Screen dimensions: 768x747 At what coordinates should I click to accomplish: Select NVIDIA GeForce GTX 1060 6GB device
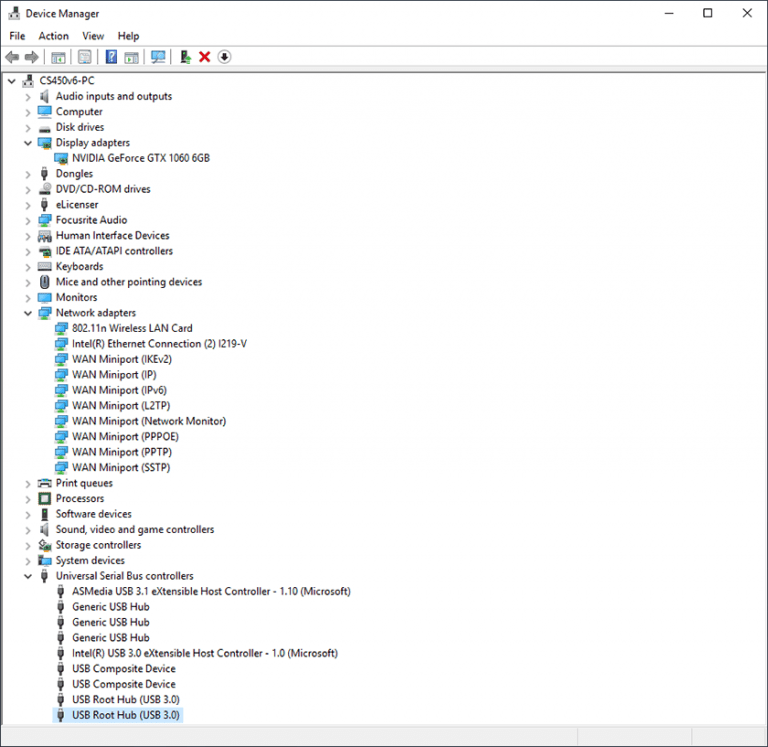[140, 158]
